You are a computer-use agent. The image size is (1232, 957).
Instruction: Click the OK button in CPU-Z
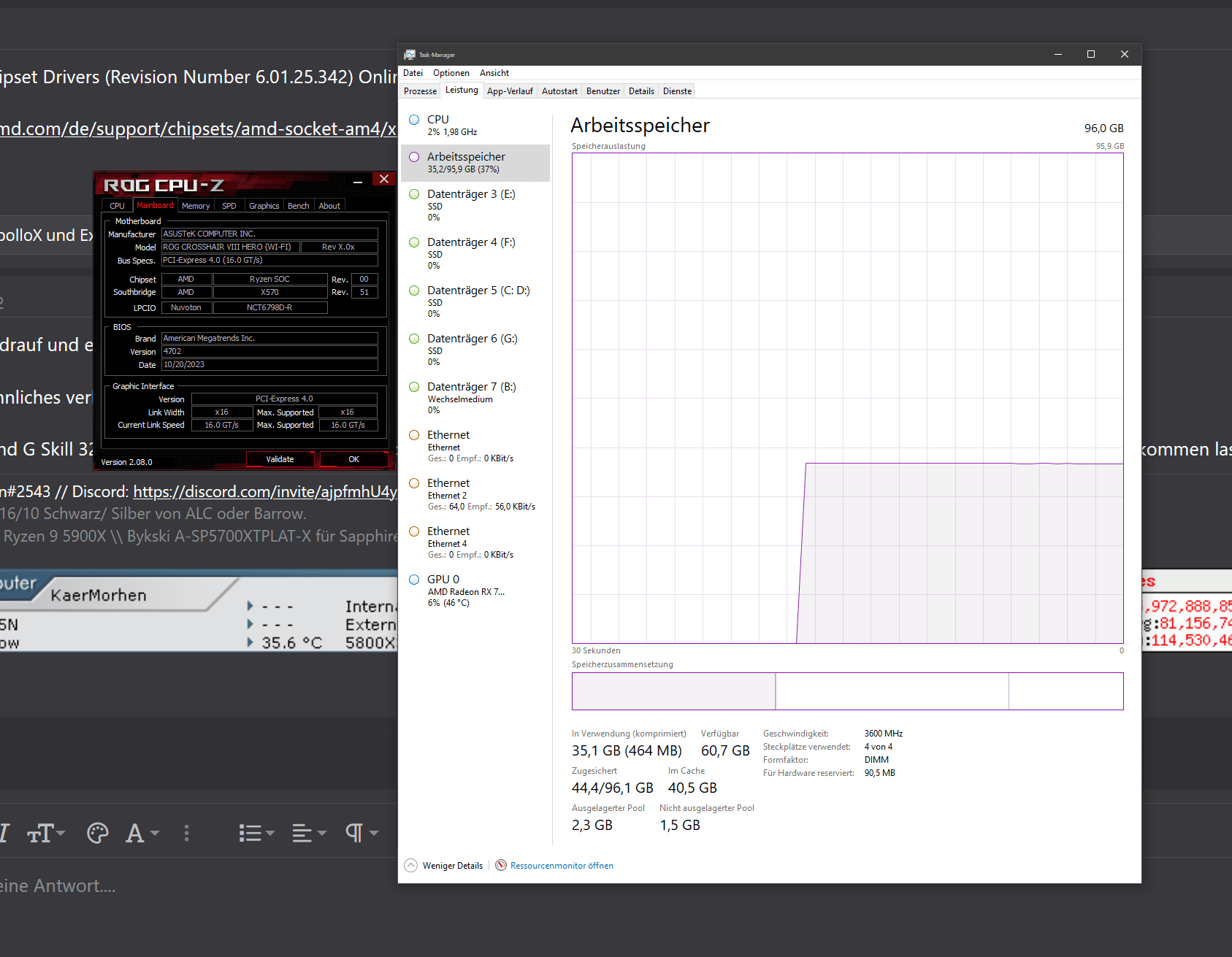pos(354,459)
